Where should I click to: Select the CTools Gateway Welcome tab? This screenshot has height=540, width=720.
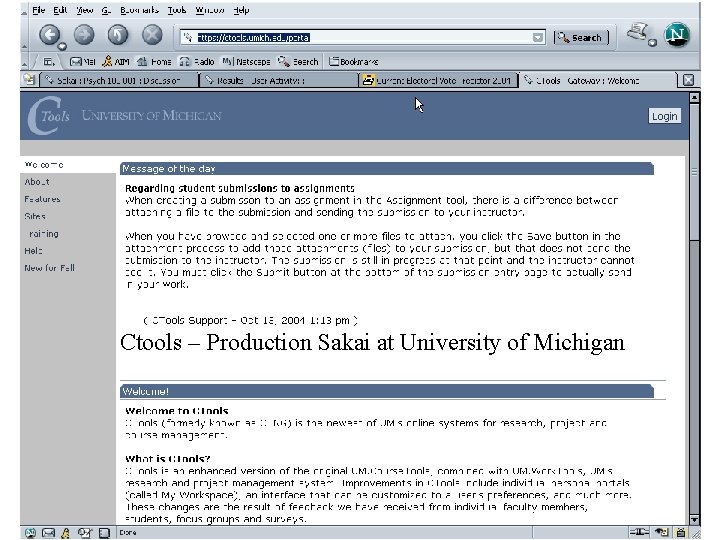(598, 80)
